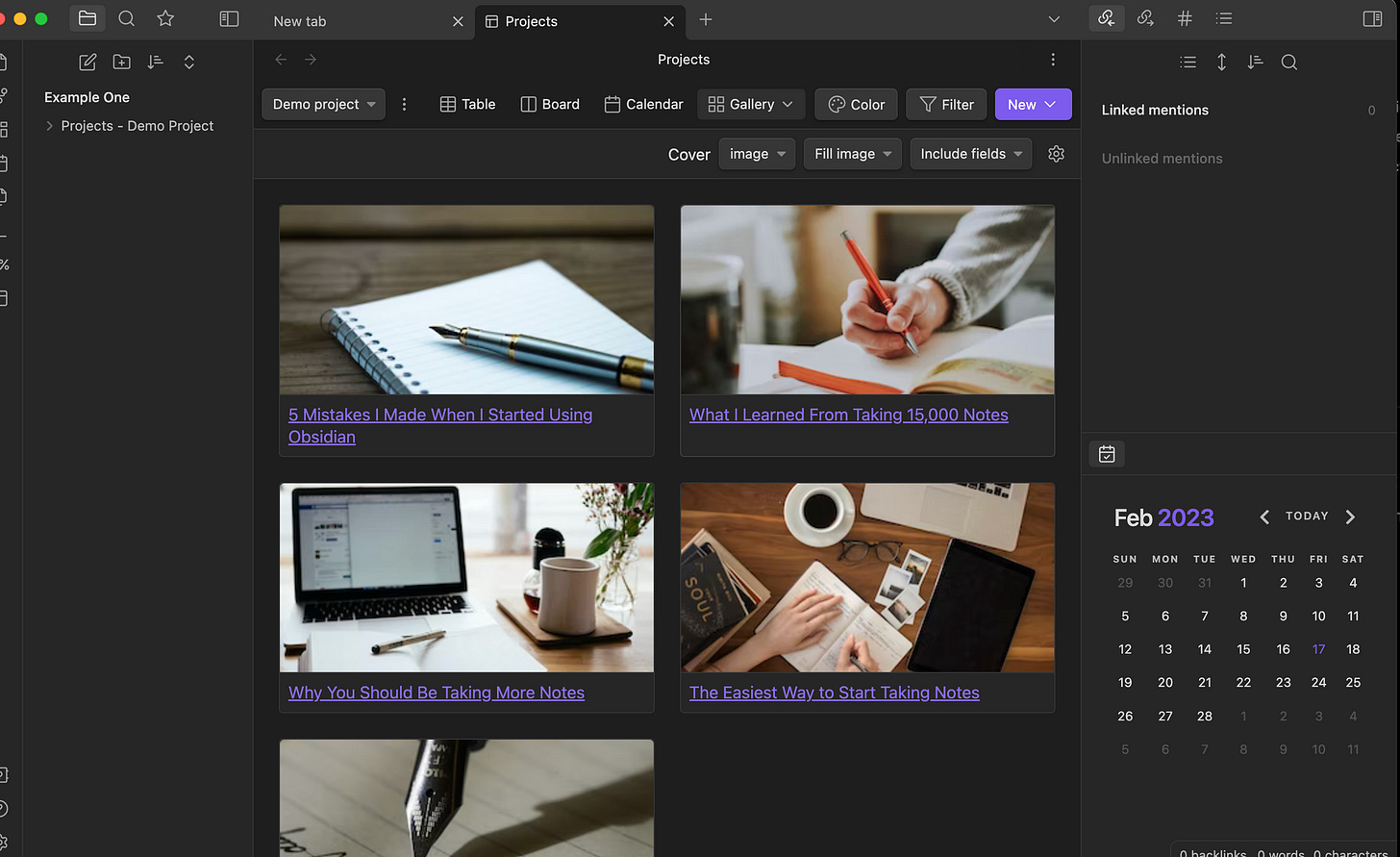1400x857 pixels.
Task: Open What I Learned From Taking 15,000 Notes
Action: (x=849, y=415)
